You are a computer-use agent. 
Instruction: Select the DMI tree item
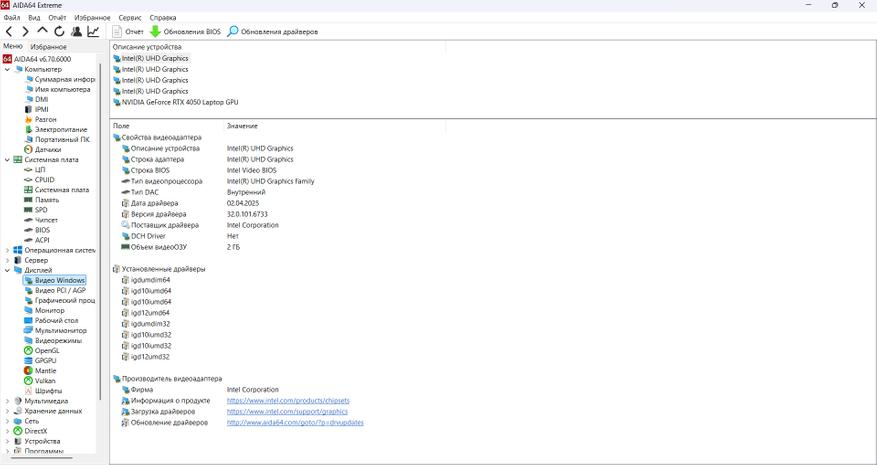click(x=36, y=100)
